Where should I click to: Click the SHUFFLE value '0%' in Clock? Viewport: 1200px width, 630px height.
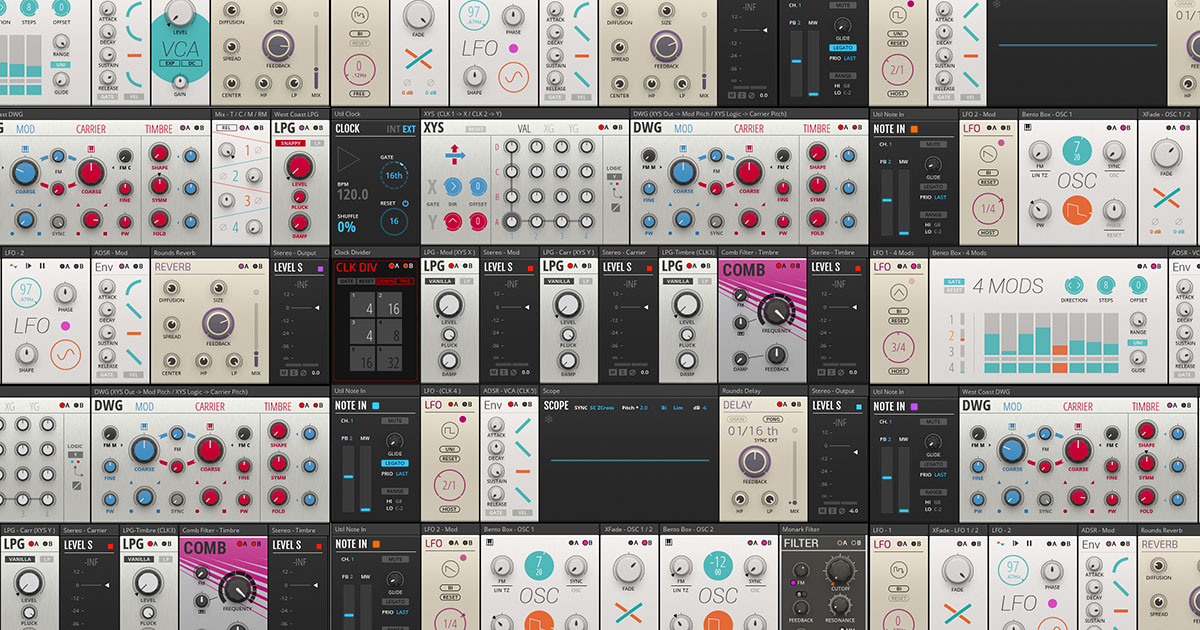point(346,228)
